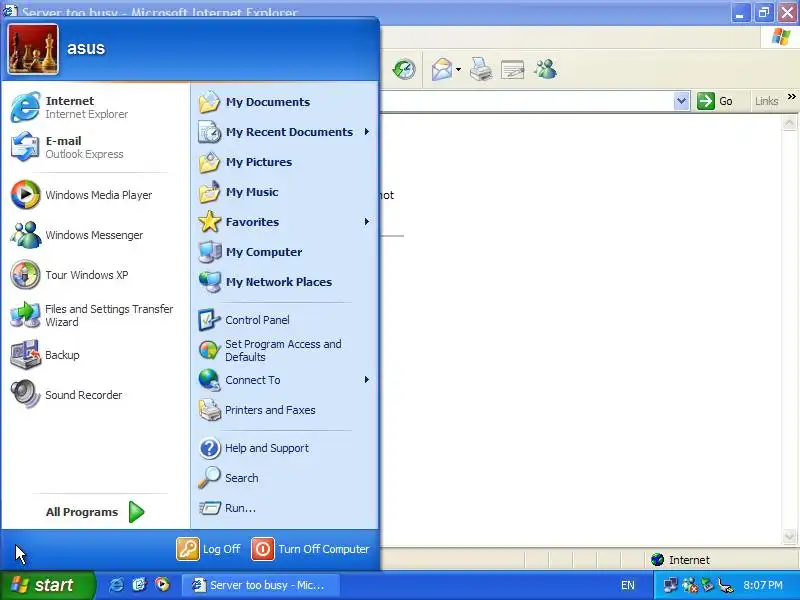The image size is (800, 600).
Task: Expand All Programs list
Action: [x=95, y=512]
